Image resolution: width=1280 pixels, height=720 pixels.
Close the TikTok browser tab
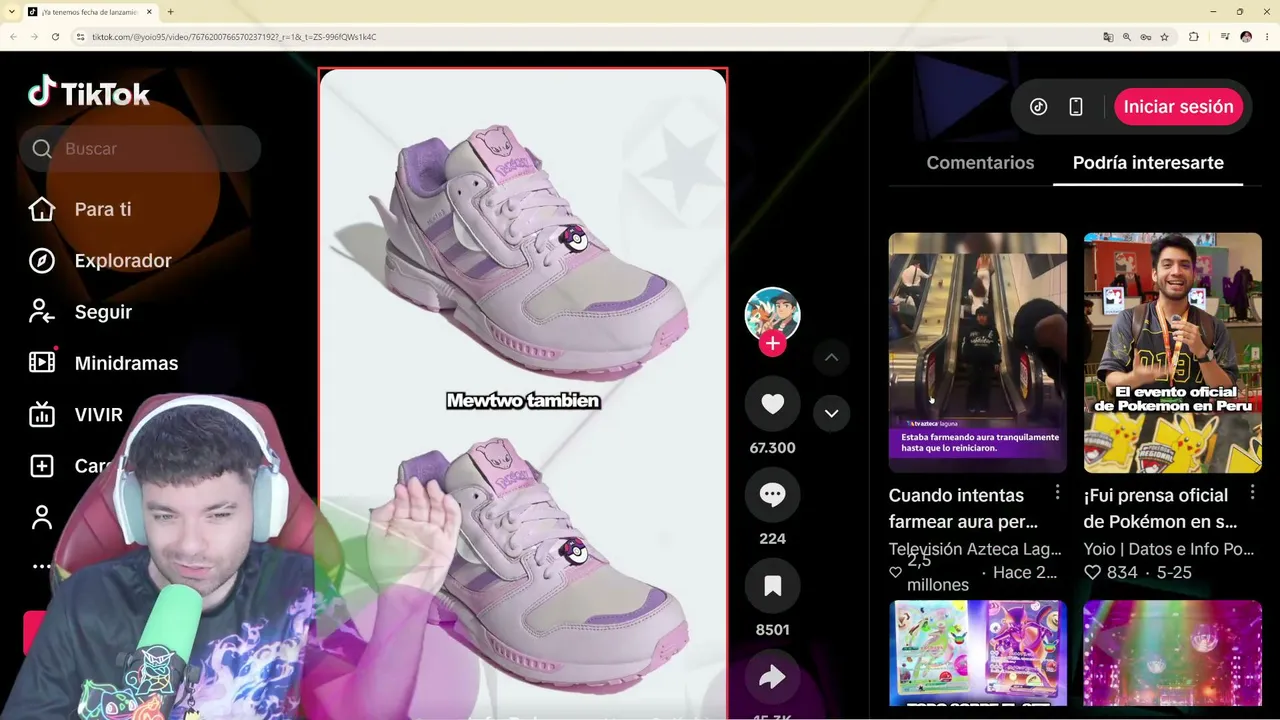149,12
